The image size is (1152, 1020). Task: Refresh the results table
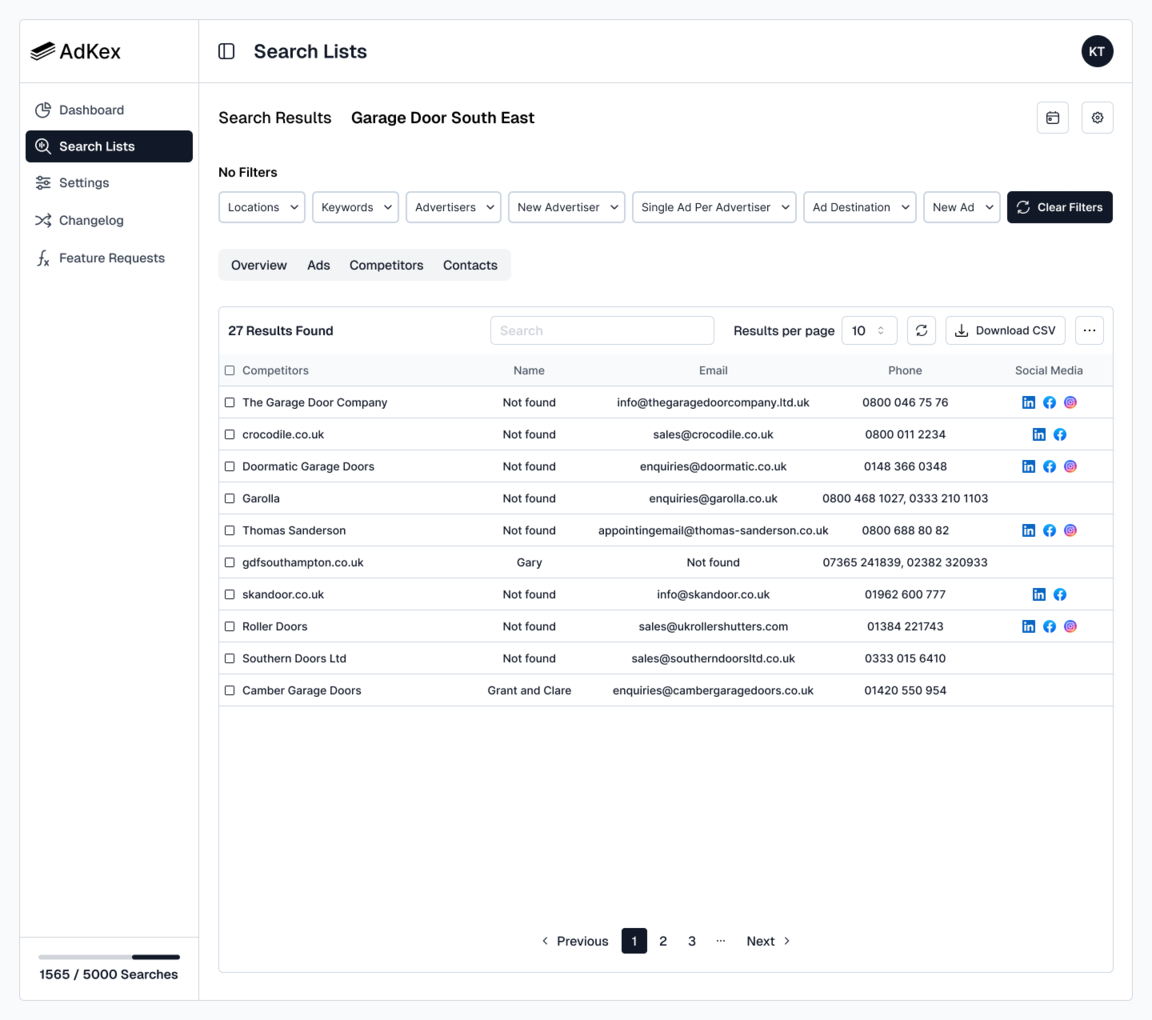[x=921, y=330]
